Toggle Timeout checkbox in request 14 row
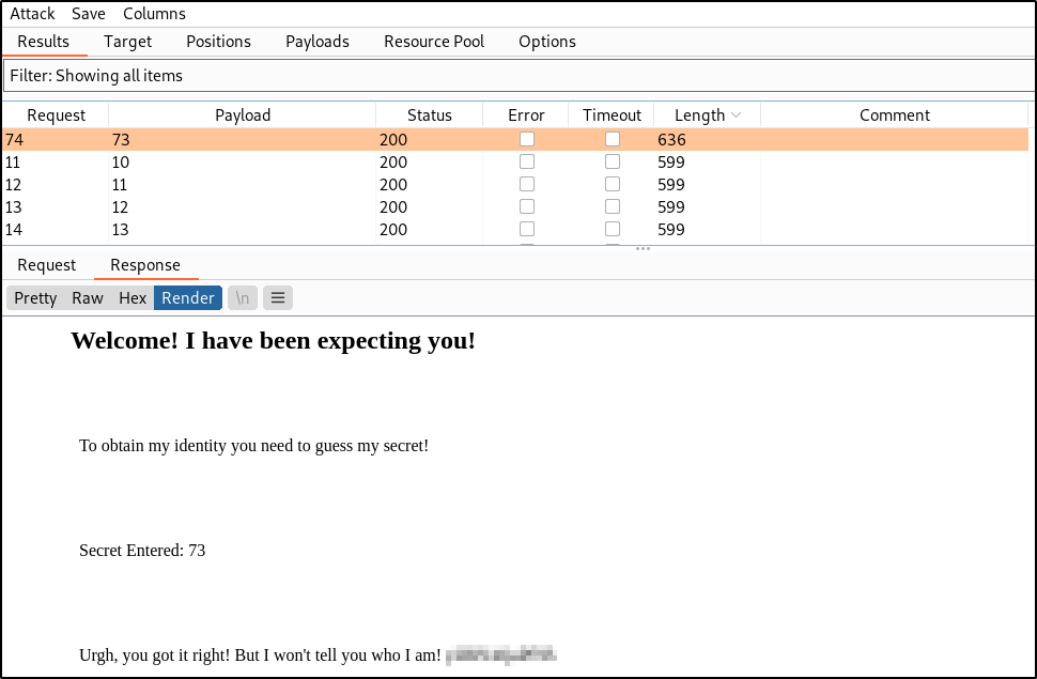 [x=612, y=229]
